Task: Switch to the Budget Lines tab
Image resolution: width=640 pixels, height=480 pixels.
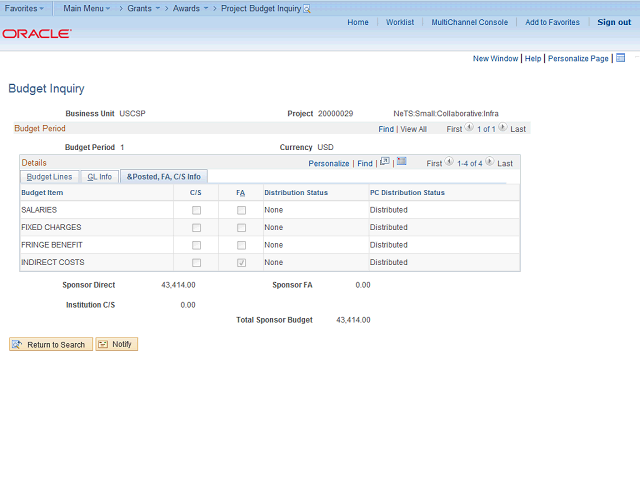Action: (49, 176)
